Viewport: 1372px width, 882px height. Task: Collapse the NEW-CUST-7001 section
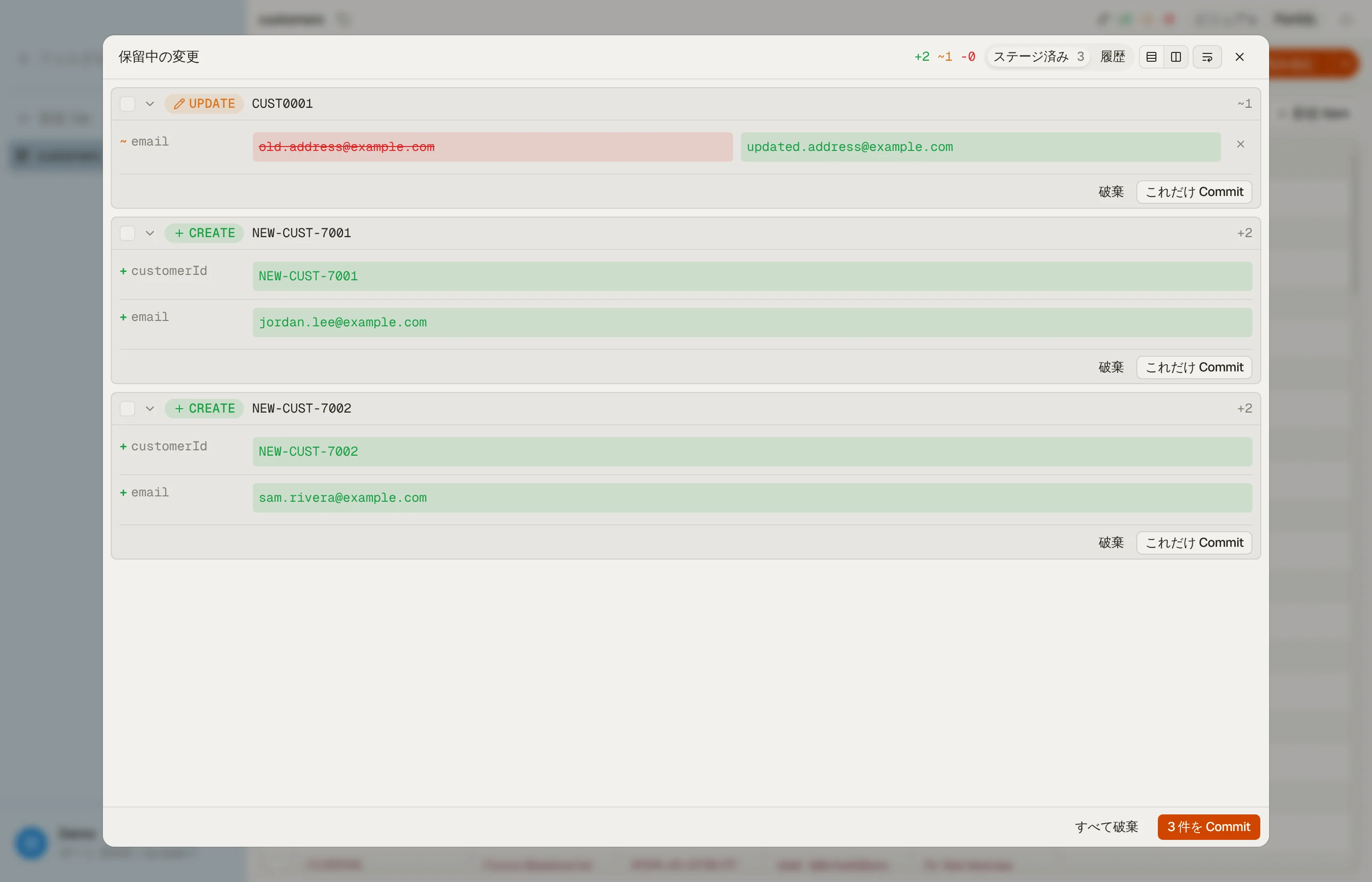point(150,233)
